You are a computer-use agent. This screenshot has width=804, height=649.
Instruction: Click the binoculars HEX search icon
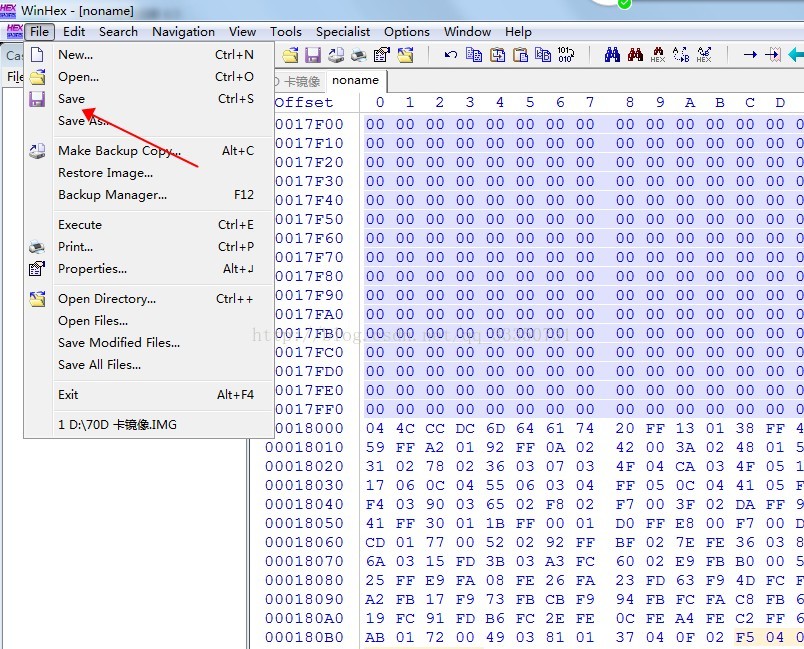(x=658, y=55)
